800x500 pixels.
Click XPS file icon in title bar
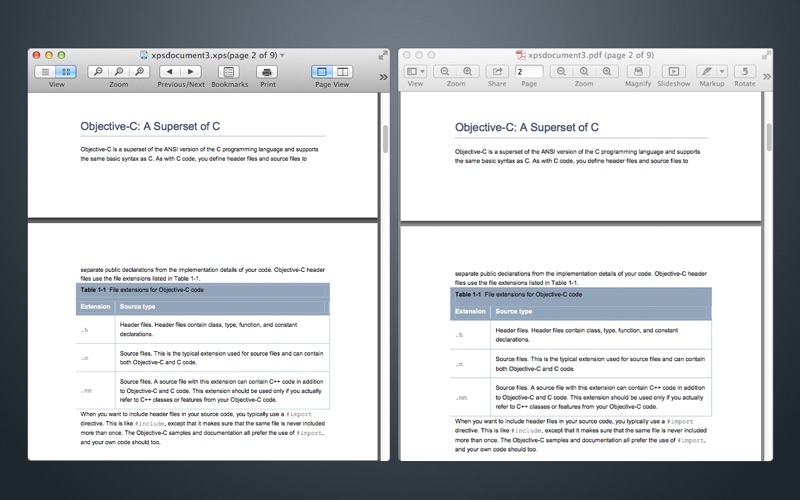pos(144,55)
